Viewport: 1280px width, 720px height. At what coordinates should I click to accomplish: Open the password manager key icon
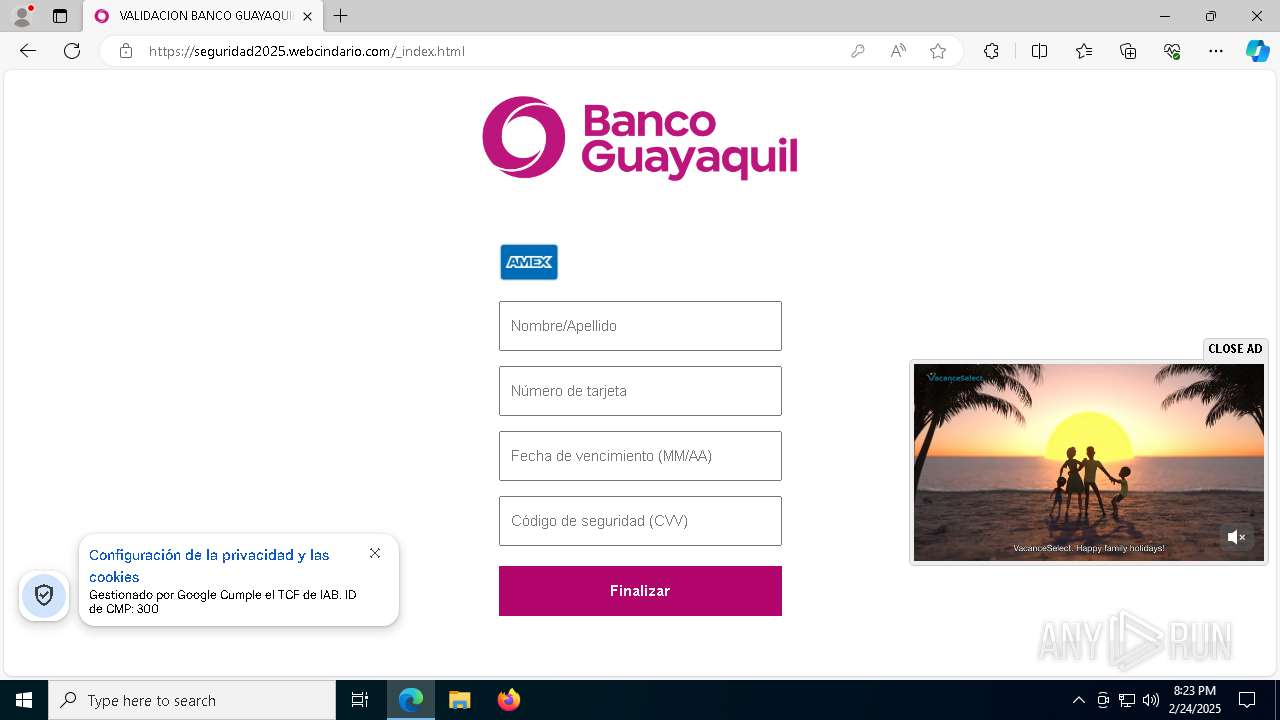tap(858, 51)
